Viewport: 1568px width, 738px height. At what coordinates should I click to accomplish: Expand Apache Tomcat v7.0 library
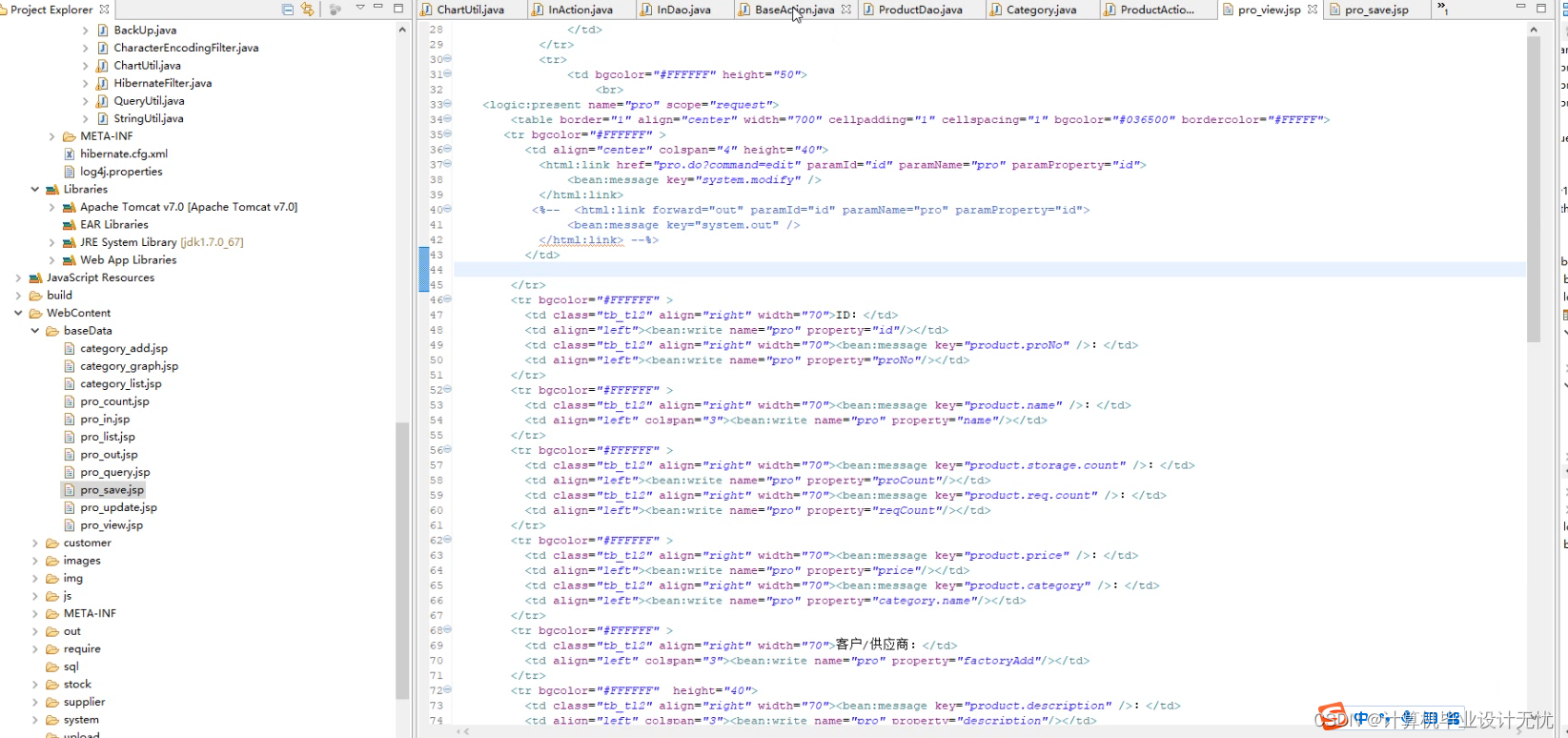pyautogui.click(x=52, y=207)
